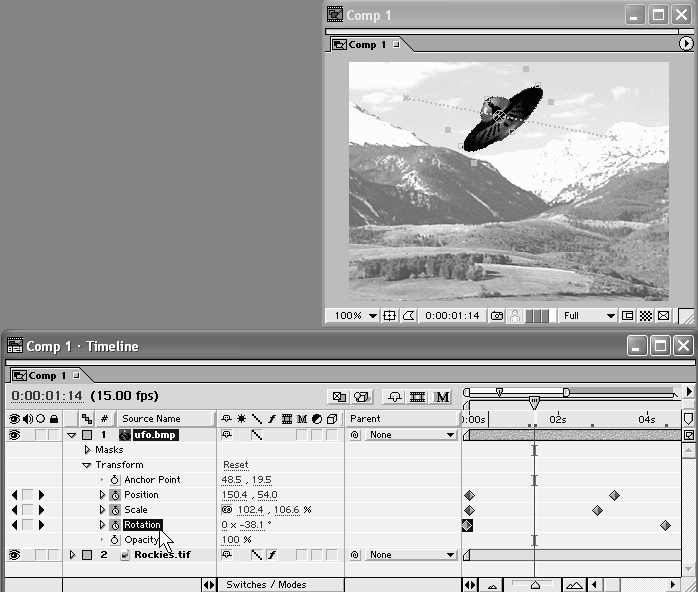Click the snapshot camera icon in Comp viewer

coord(495,316)
